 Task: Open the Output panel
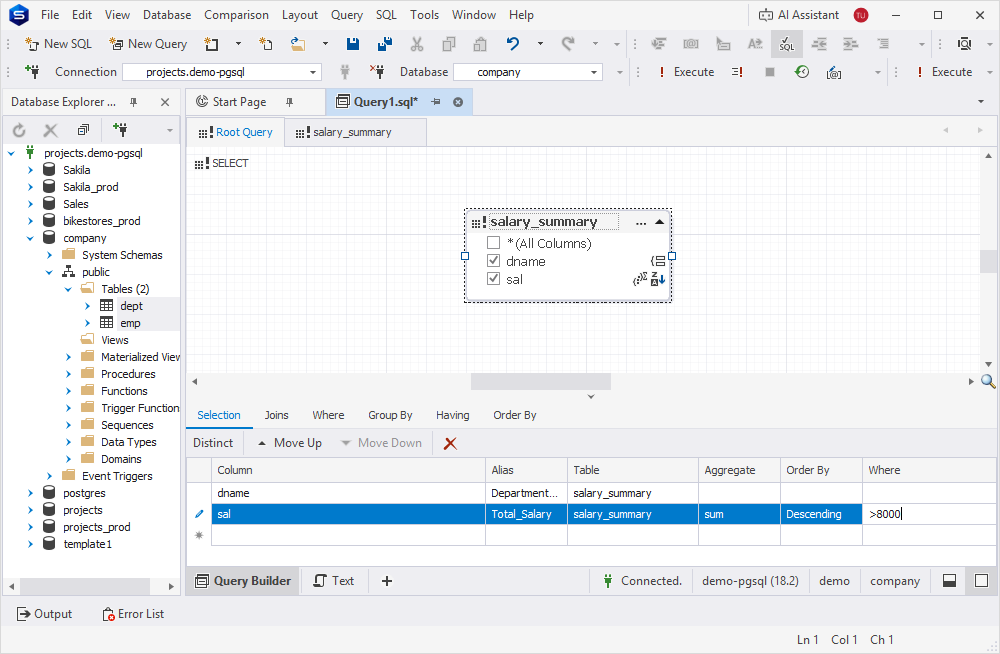[44, 614]
